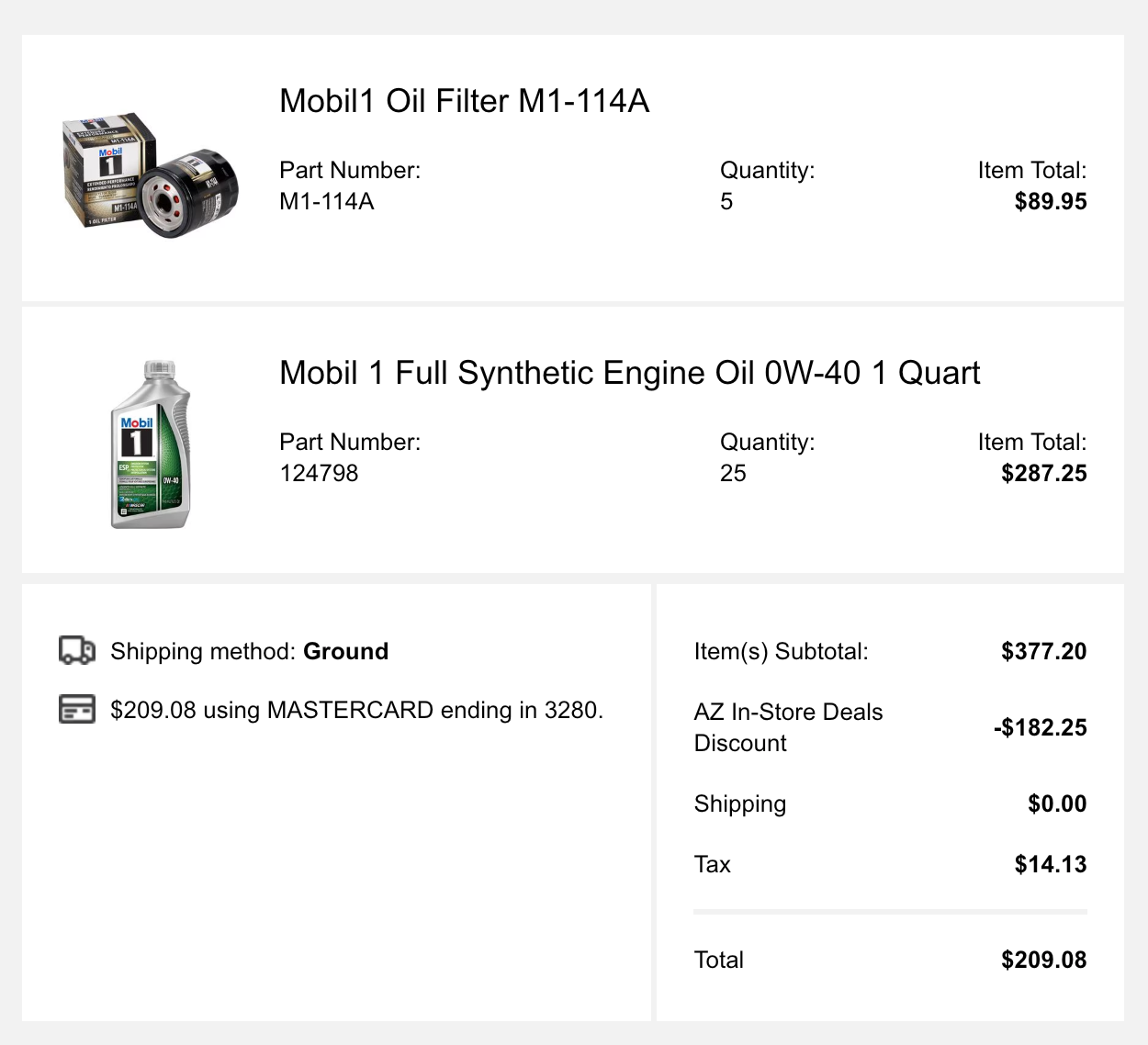The width and height of the screenshot is (1148, 1045).
Task: Click the Mobil1 Oil Filter M1-114A title
Action: coord(464,101)
